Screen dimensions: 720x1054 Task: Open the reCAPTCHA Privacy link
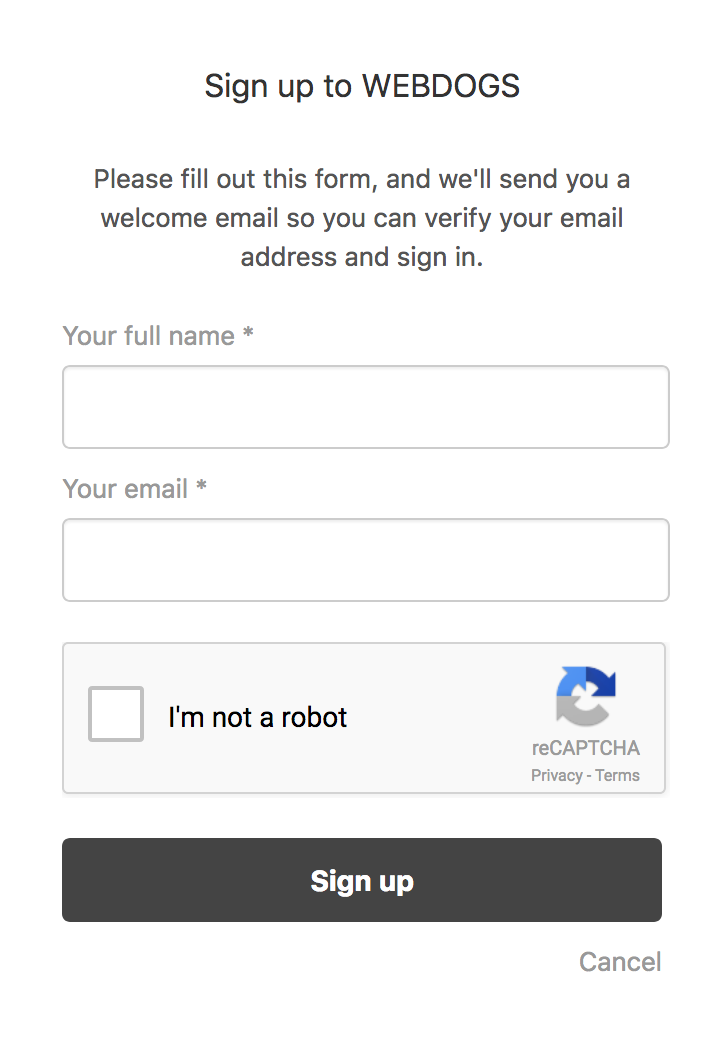[x=557, y=775]
